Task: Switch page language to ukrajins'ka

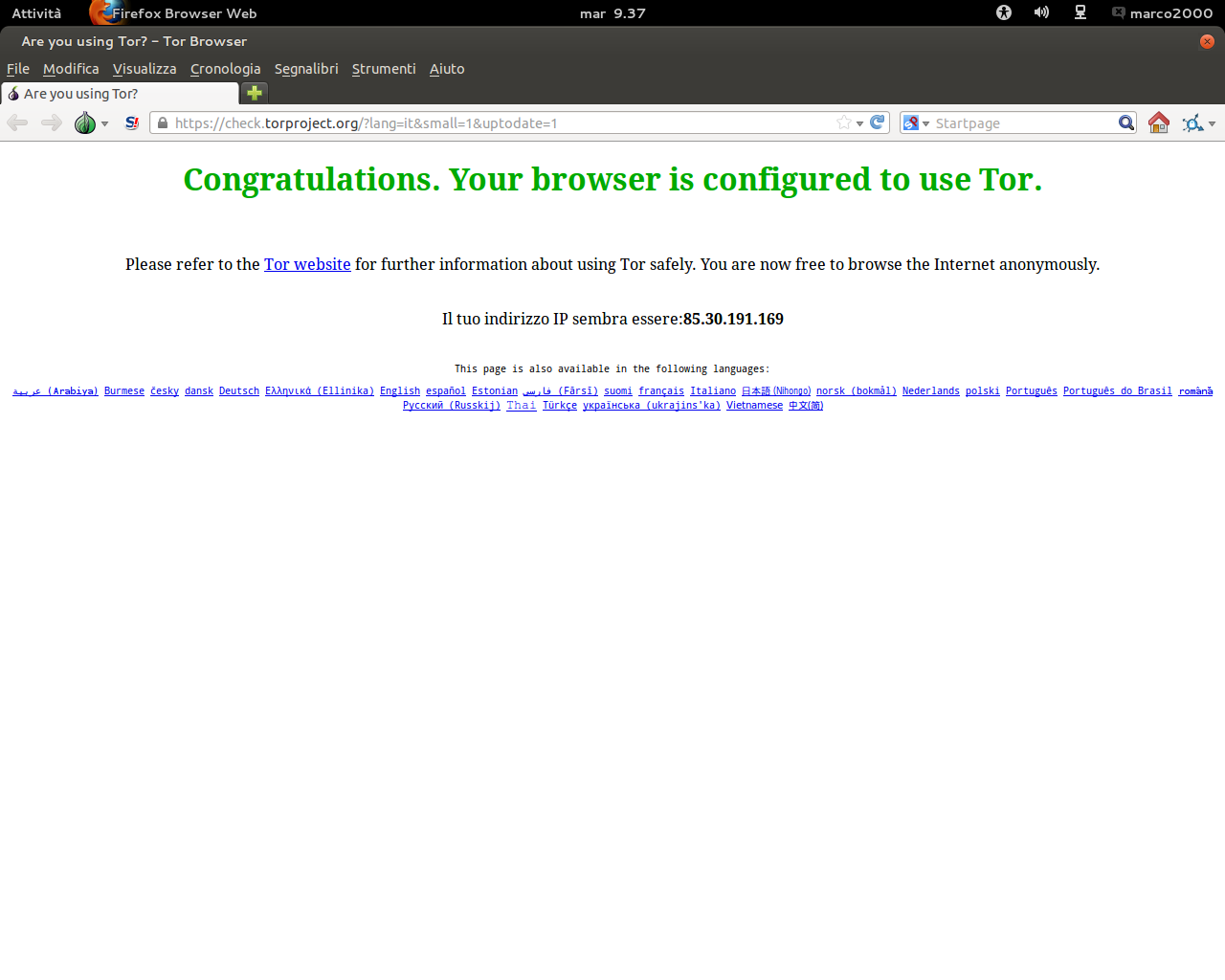Action: [x=652, y=405]
